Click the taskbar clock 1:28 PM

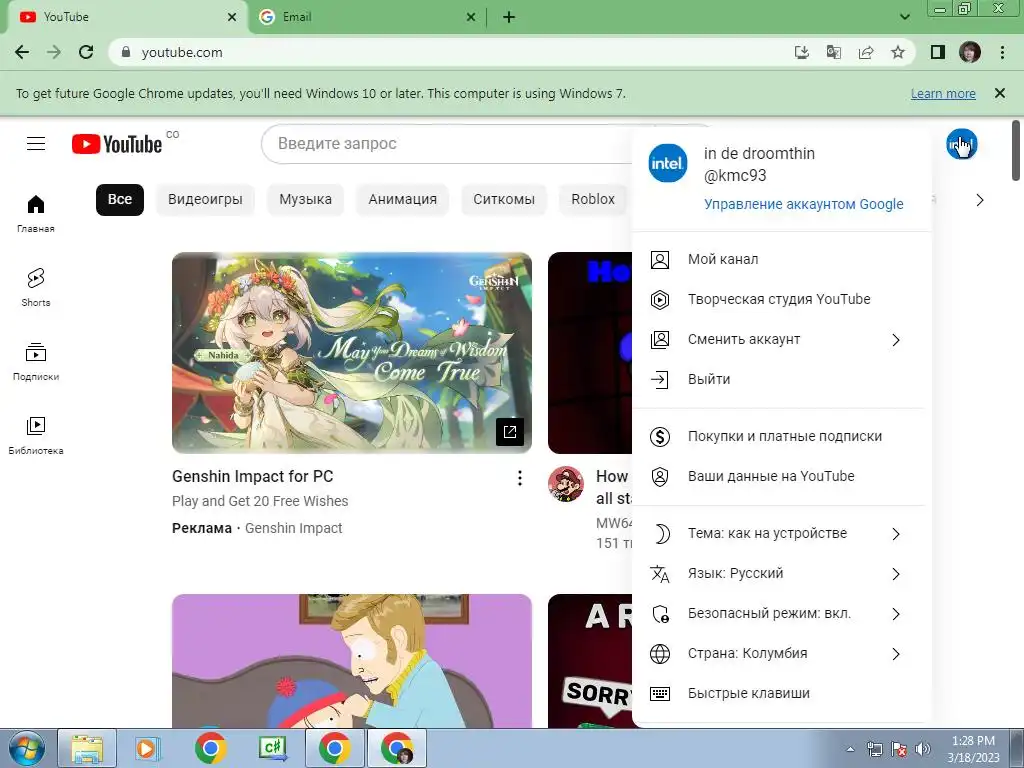[x=973, y=748]
